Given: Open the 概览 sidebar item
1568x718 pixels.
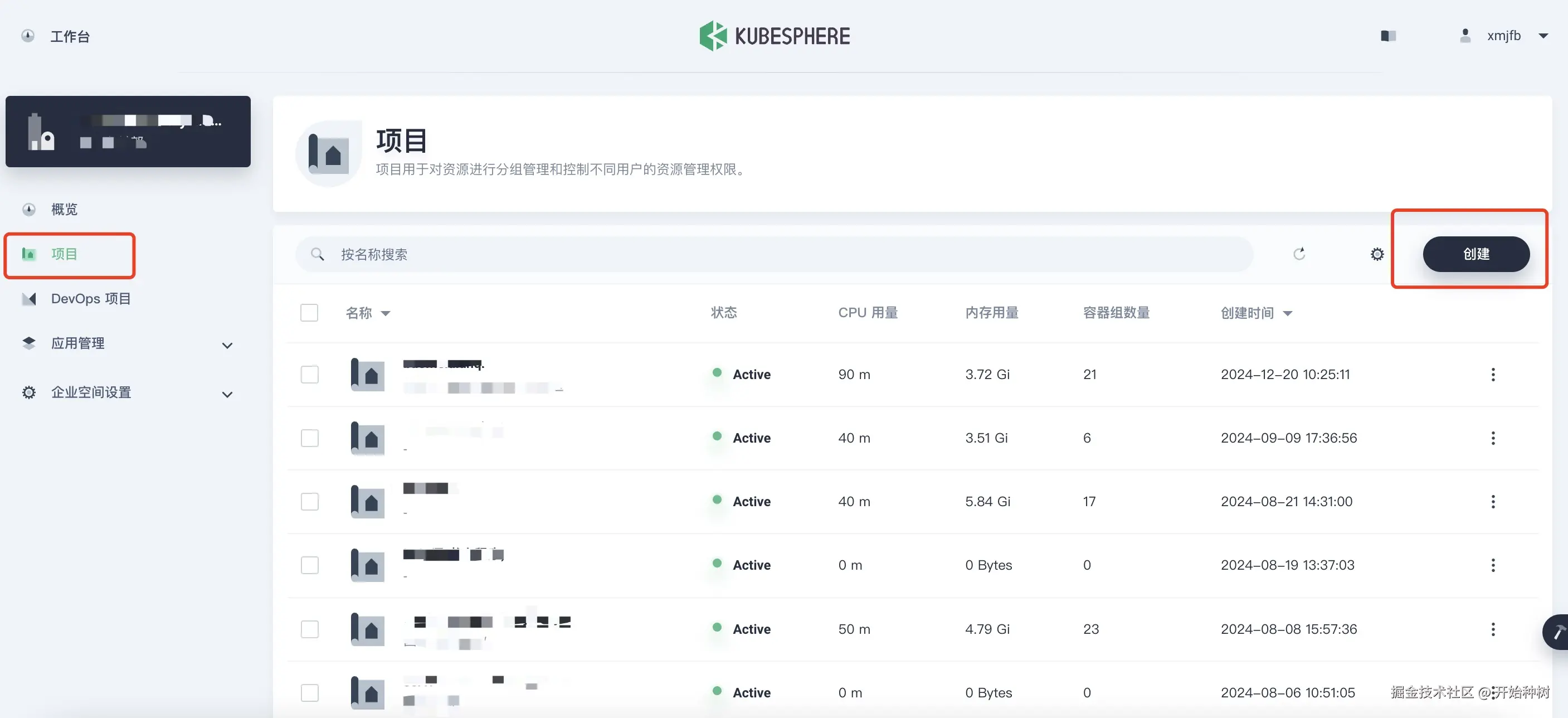Looking at the screenshot, I should pyautogui.click(x=64, y=210).
